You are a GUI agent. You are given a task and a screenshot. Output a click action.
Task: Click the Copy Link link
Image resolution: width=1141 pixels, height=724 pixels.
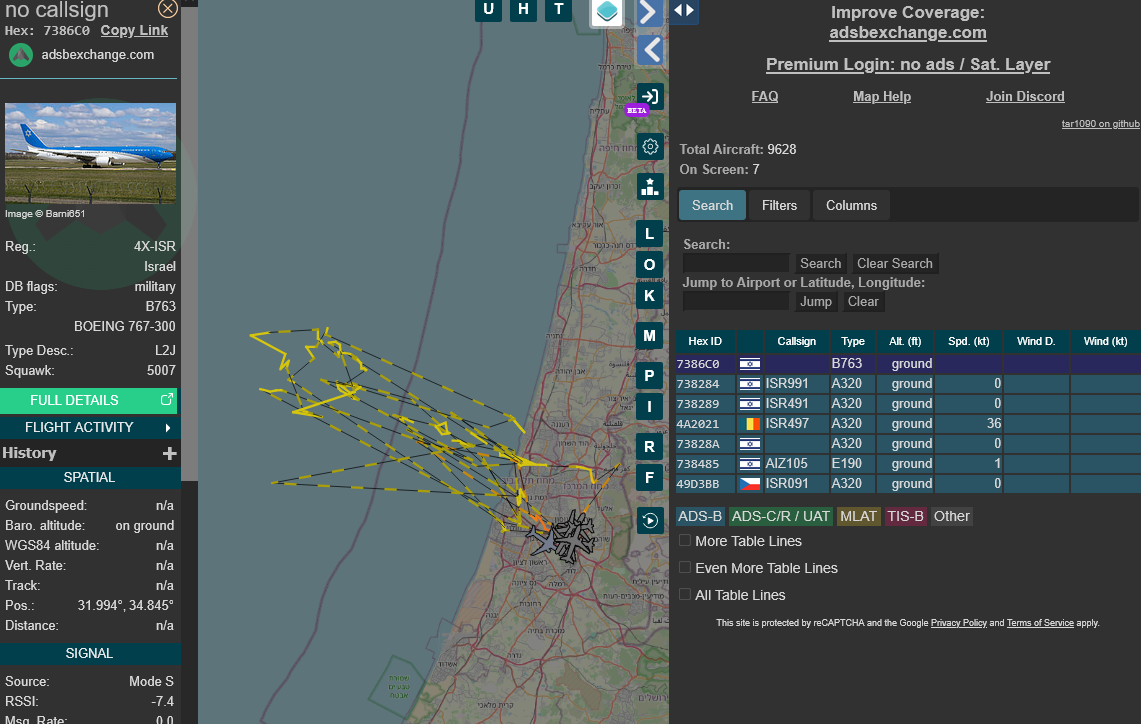coord(134,31)
